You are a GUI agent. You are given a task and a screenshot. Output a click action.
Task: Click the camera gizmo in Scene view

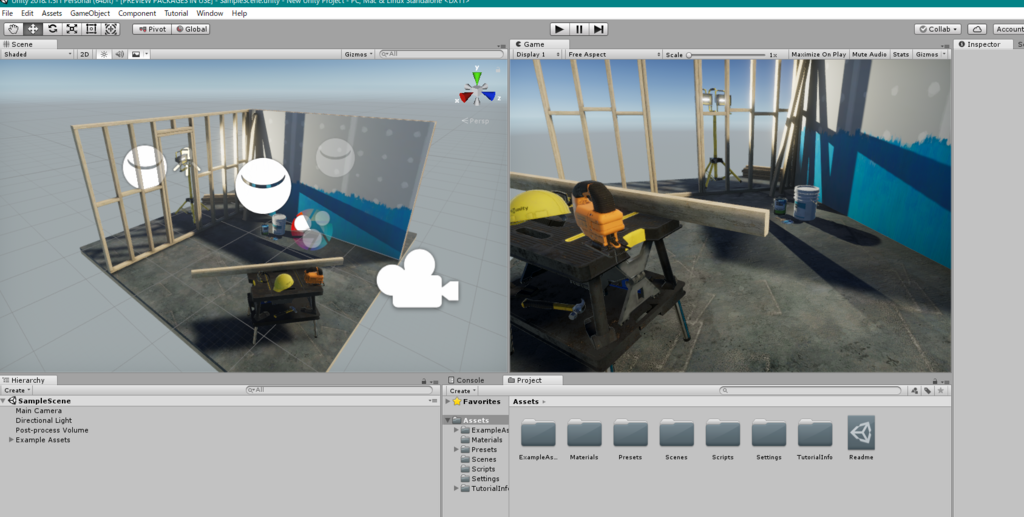pos(417,278)
